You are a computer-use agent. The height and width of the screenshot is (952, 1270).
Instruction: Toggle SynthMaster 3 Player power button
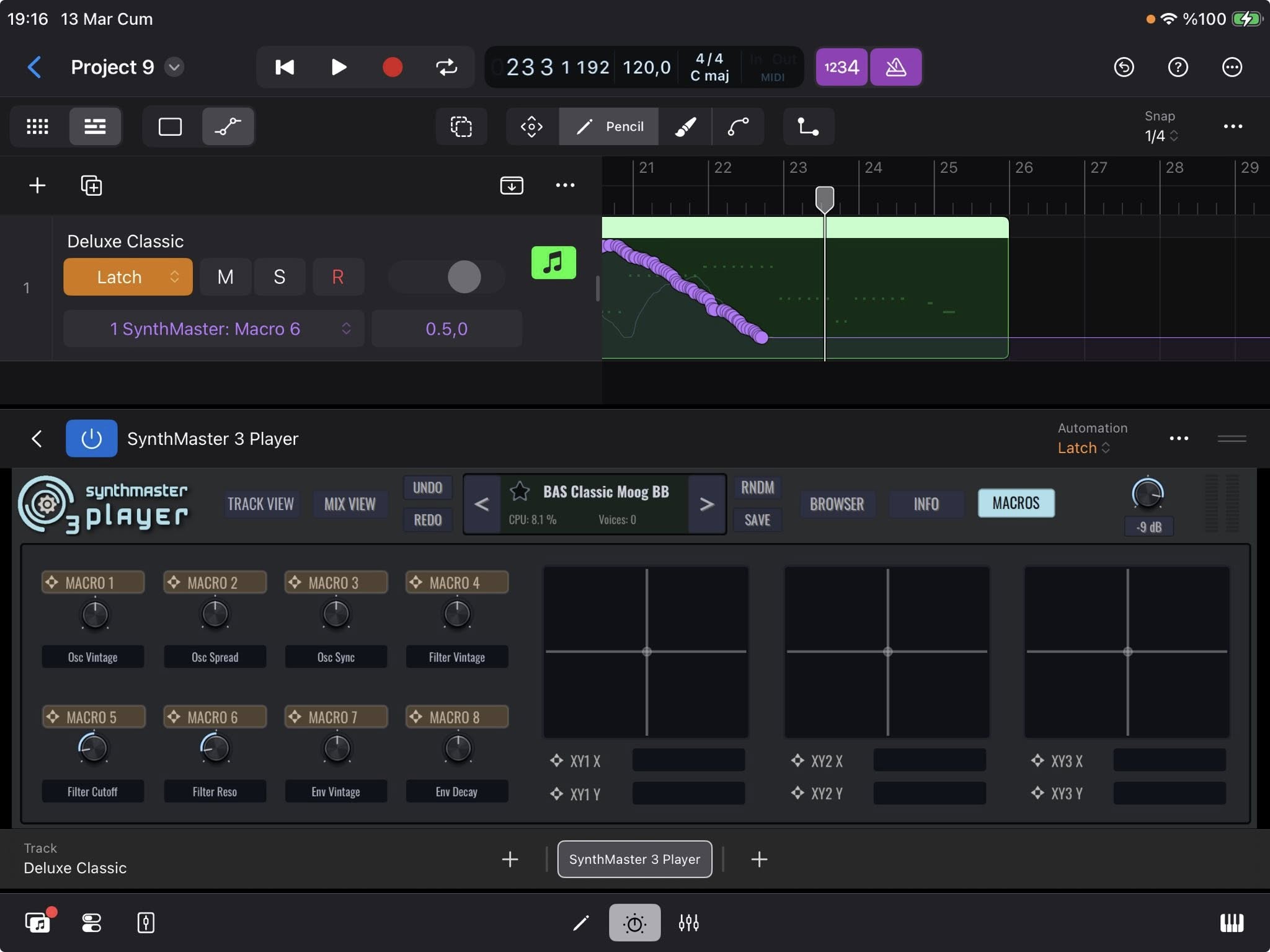coord(91,439)
